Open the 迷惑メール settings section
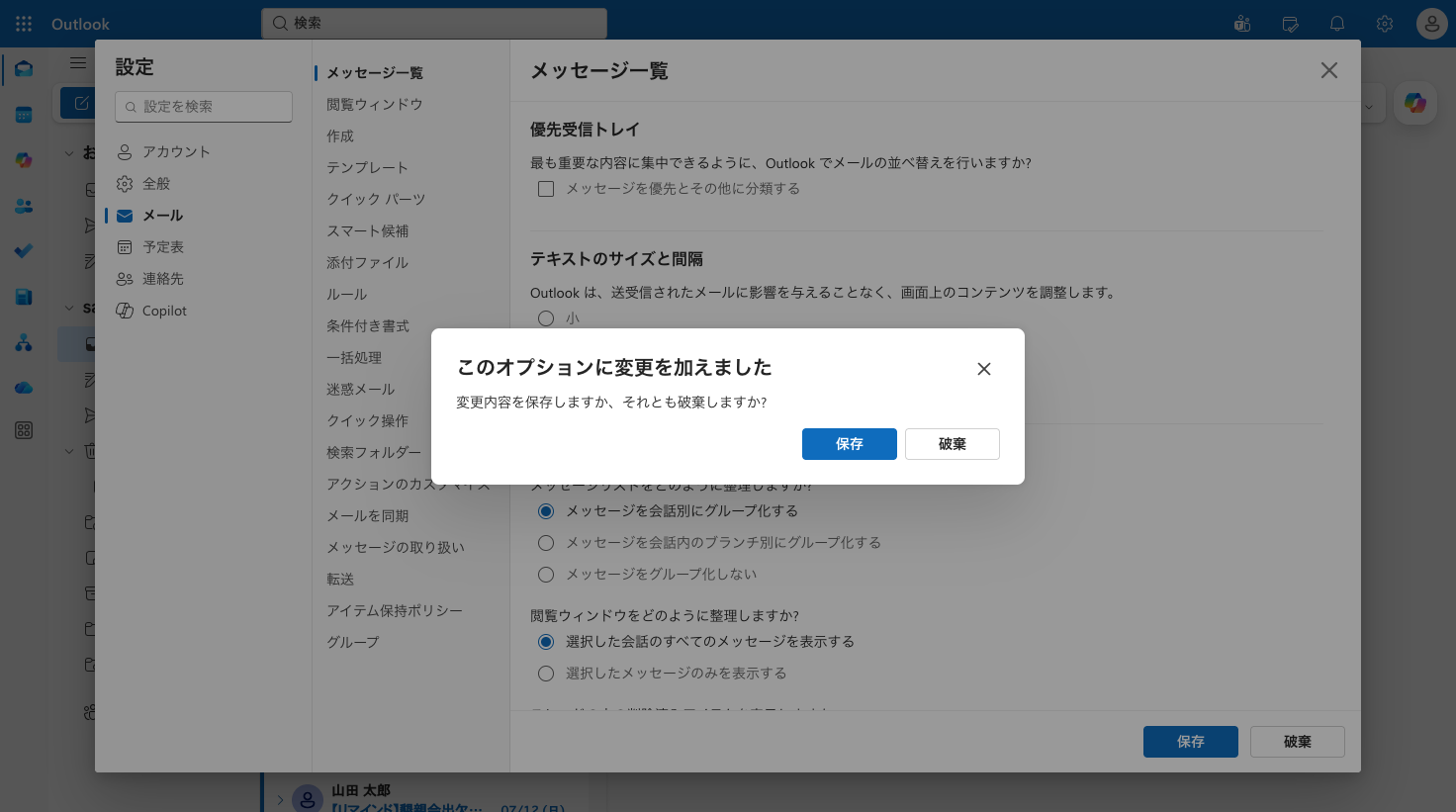Viewport: 1456px width, 812px height. pos(361,390)
